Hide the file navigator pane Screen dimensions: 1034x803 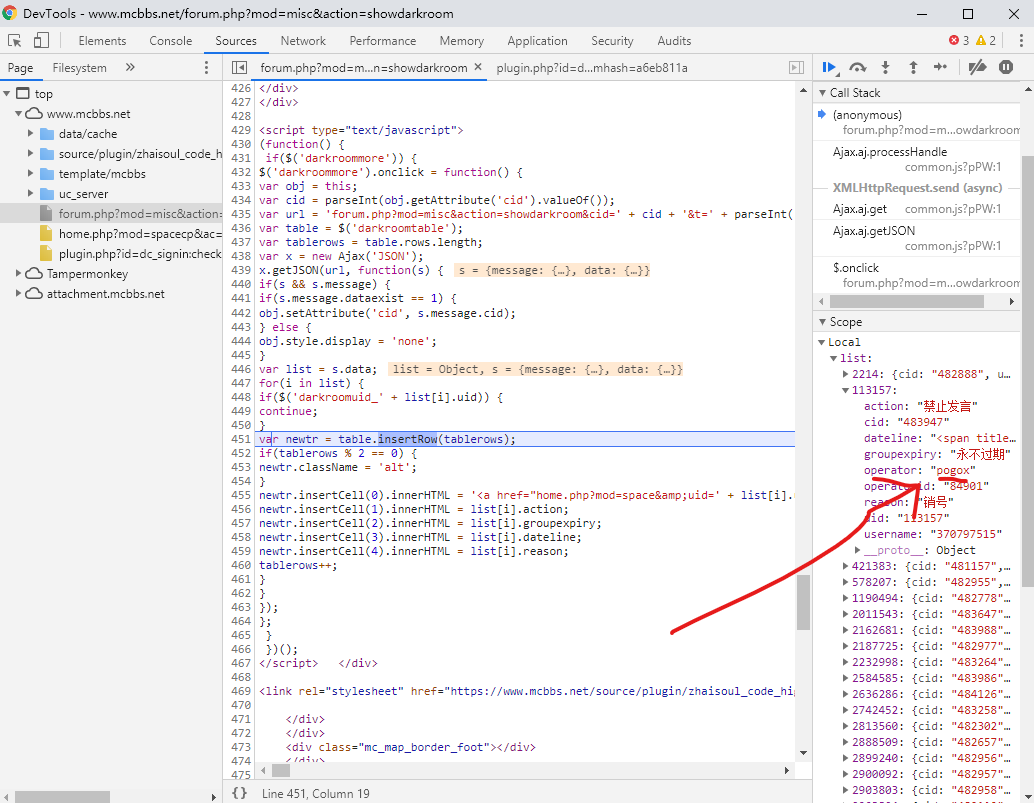coord(239,67)
